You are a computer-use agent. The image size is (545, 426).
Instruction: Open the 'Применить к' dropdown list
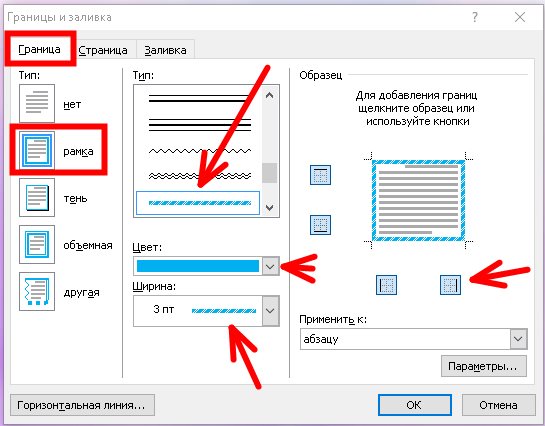(x=518, y=339)
